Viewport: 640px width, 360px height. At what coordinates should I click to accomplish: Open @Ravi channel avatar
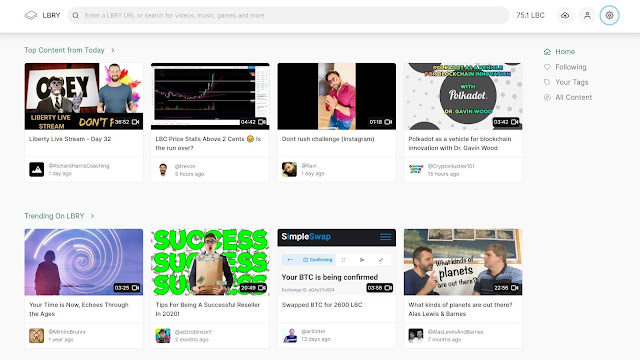[x=289, y=169]
